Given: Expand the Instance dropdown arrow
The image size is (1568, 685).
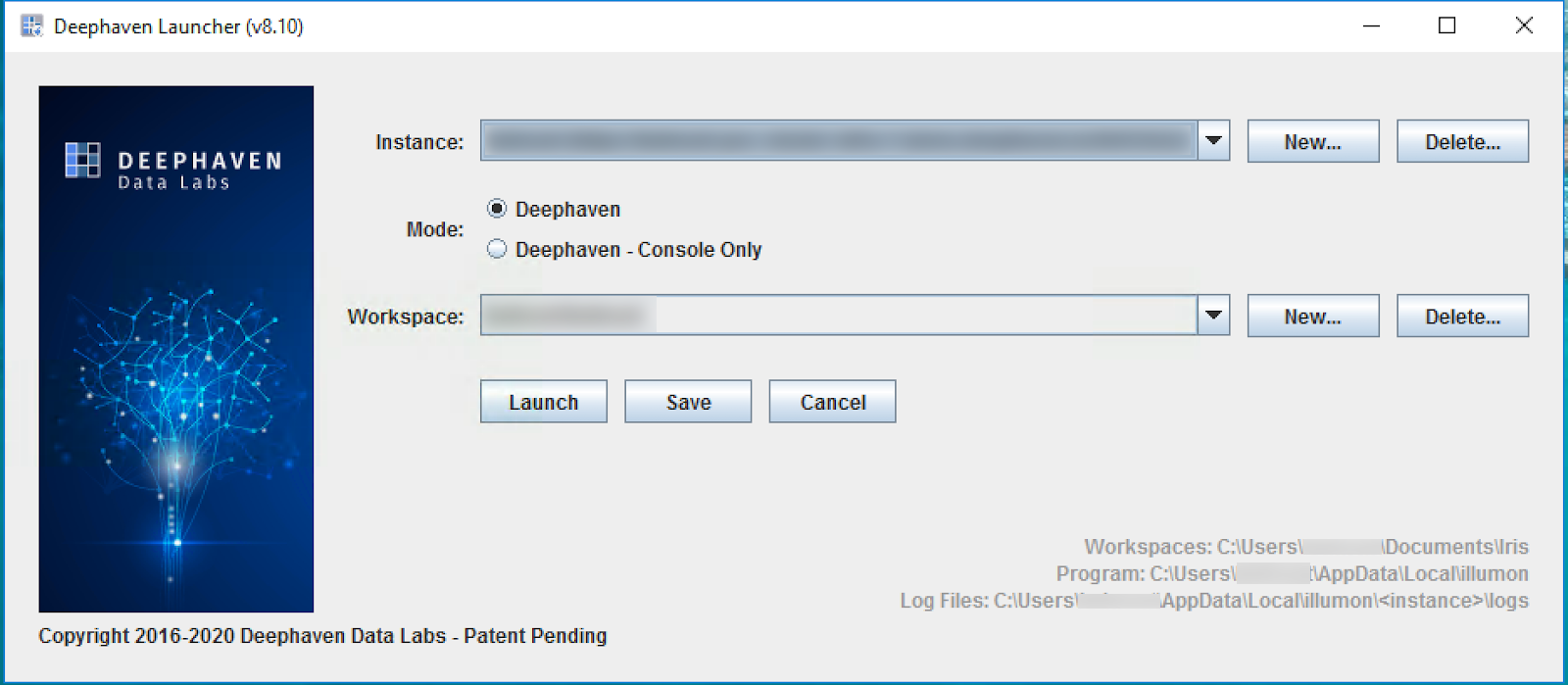Looking at the screenshot, I should pyautogui.click(x=1213, y=141).
